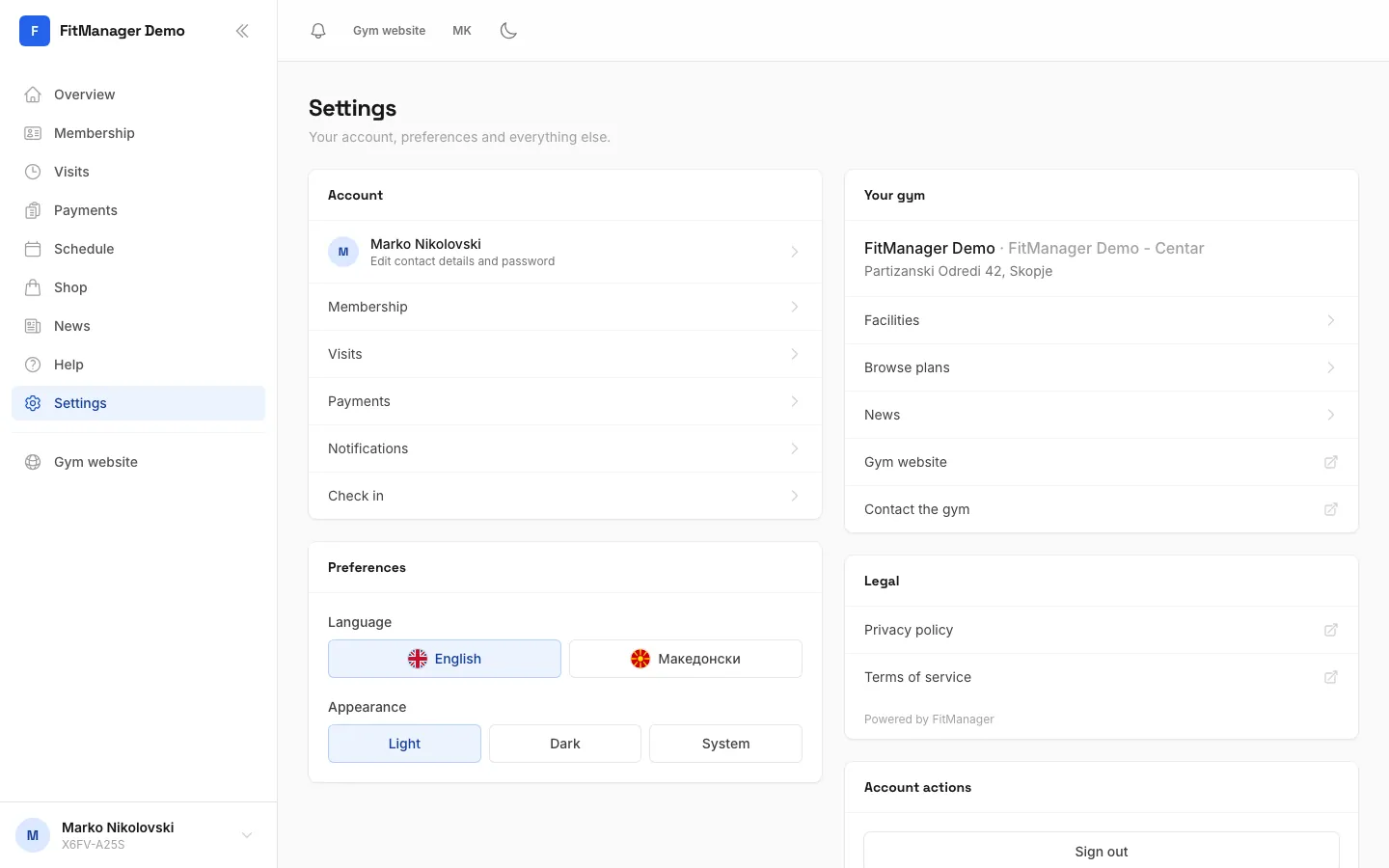Click gym address Partizanski Odredi 42, Skopje
The width and height of the screenshot is (1389, 868).
pos(958,271)
